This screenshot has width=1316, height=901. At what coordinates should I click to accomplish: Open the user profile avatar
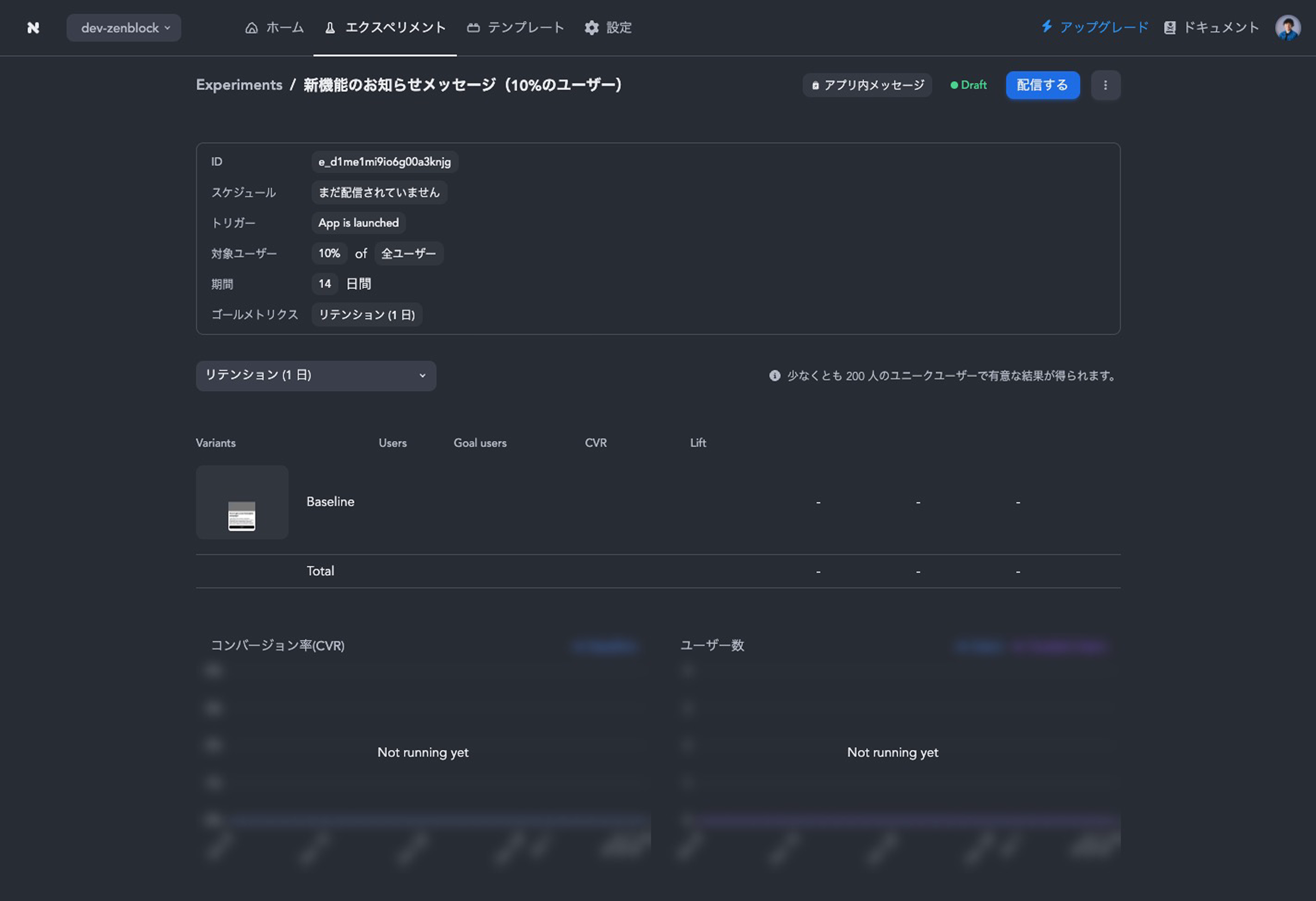coord(1287,28)
